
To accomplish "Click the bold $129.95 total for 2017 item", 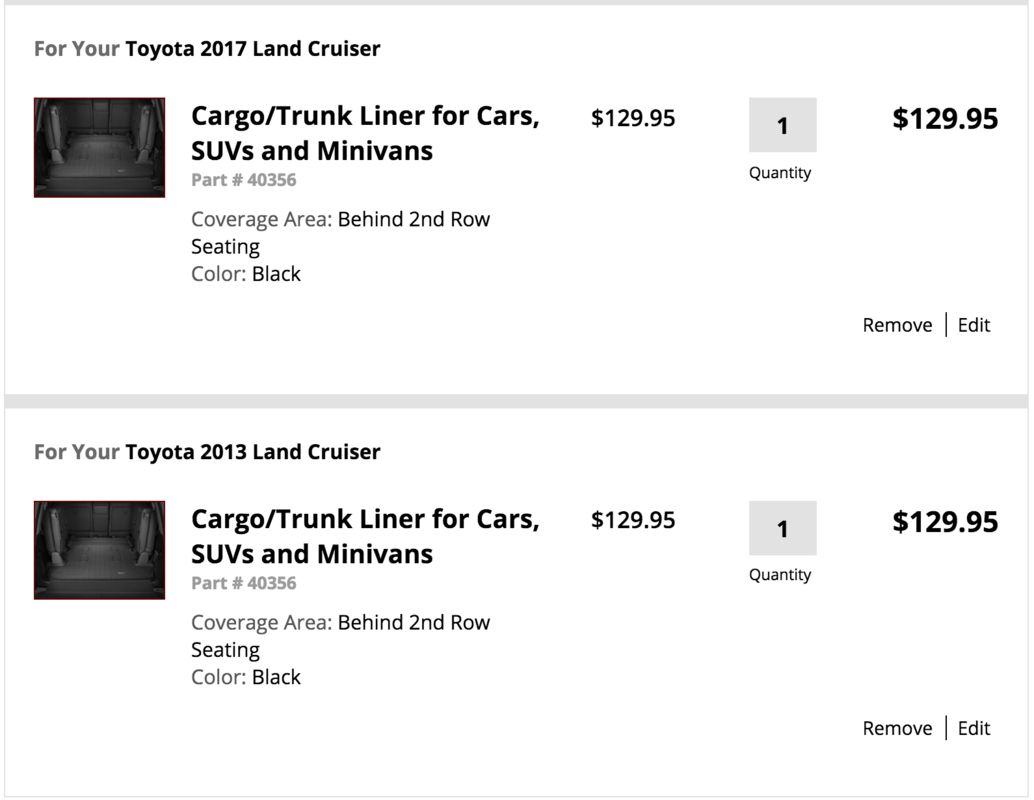I will pos(944,119).
